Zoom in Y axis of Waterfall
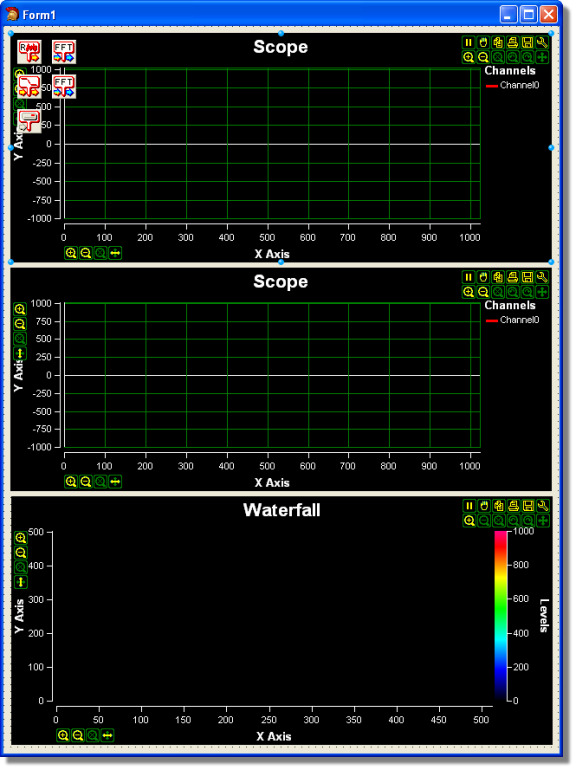This screenshot has height=771, width=576. (21, 538)
